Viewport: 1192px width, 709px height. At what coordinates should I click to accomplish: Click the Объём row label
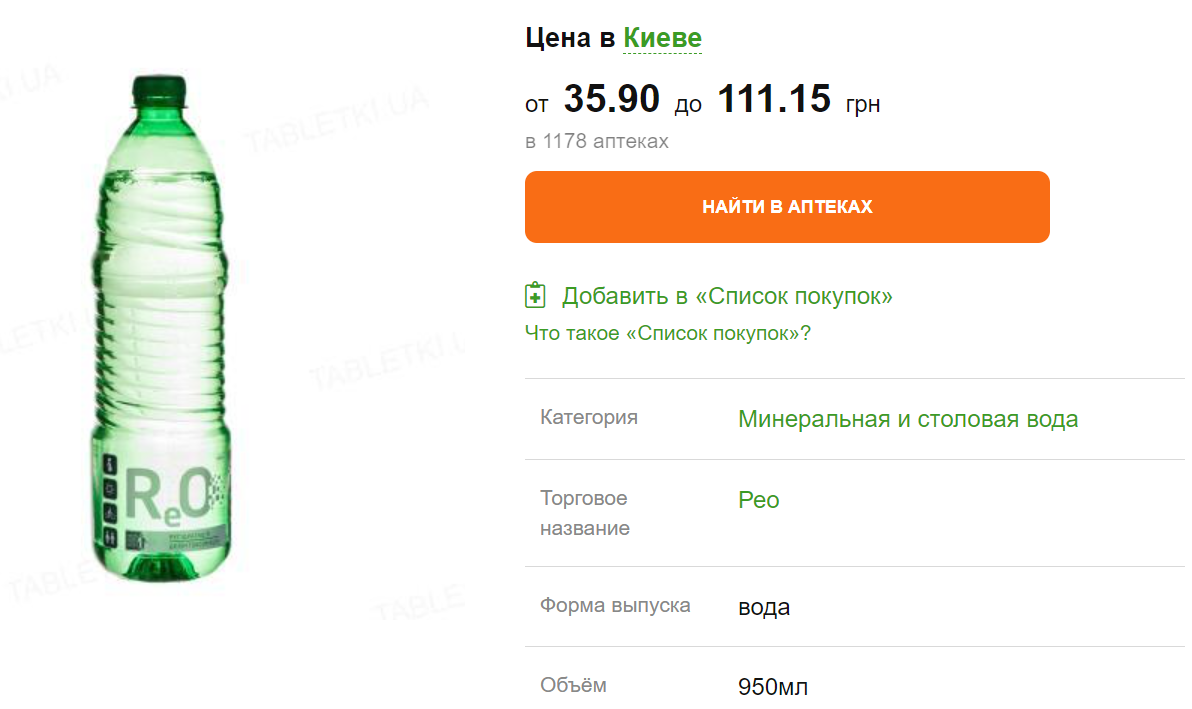tap(573, 685)
